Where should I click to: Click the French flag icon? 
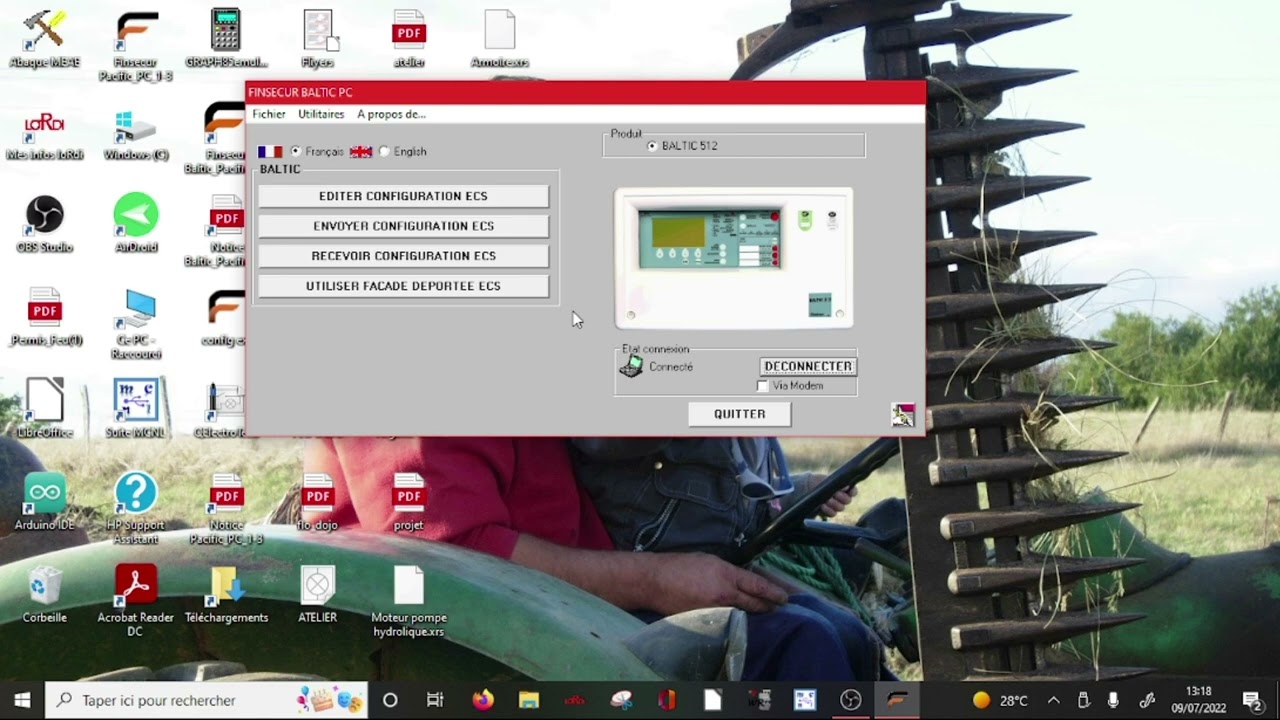(270, 152)
